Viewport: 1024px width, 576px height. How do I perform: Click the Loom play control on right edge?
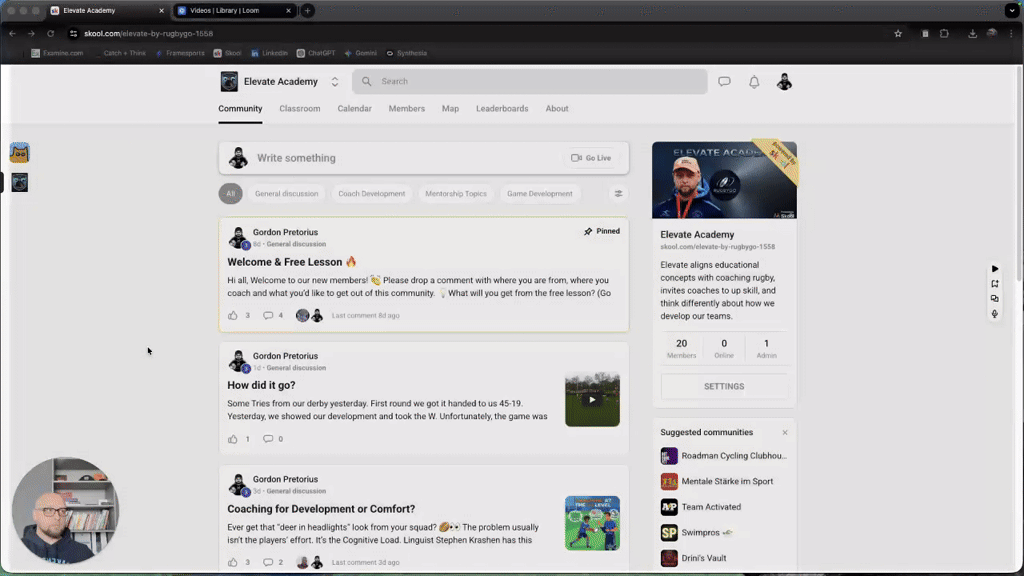(995, 268)
